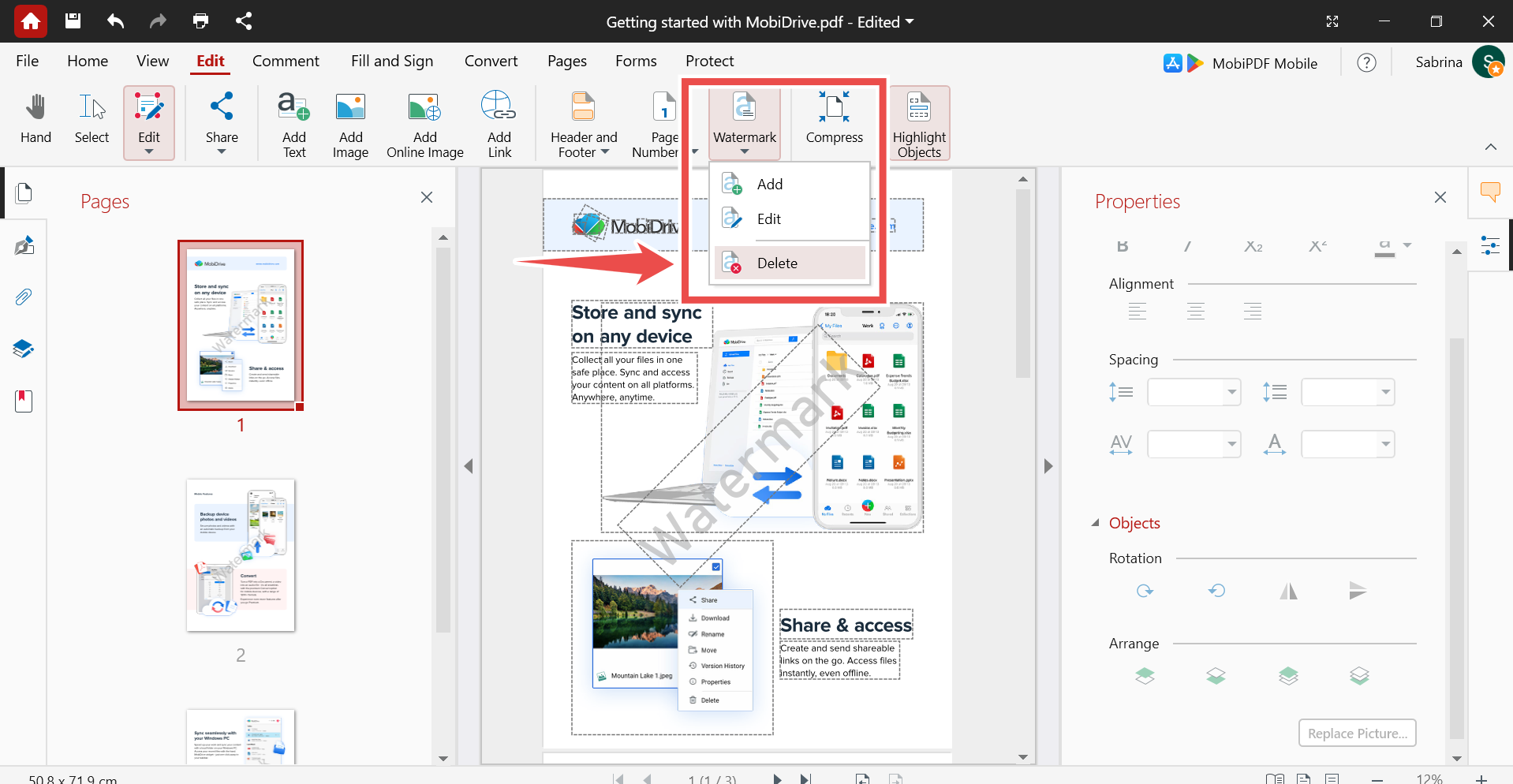Print the document with the printer icon
Viewport: 1513px width, 784px height.
(200, 21)
